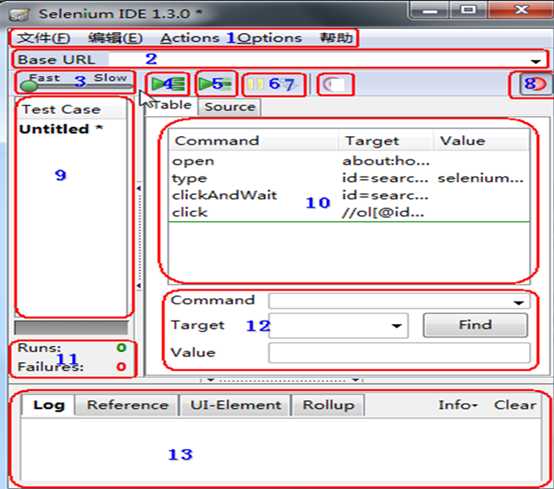This screenshot has width=554, height=489.
Task: Open the Options menu
Action: (x=271, y=38)
